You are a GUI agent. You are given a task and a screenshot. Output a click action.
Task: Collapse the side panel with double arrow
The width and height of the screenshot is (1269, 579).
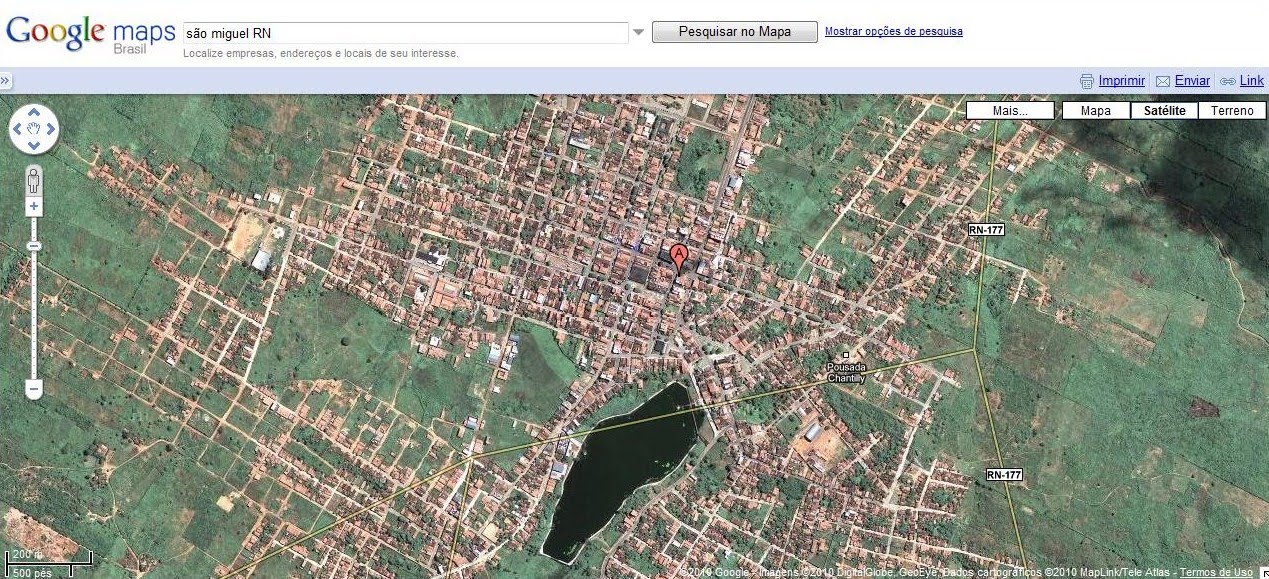pos(5,81)
